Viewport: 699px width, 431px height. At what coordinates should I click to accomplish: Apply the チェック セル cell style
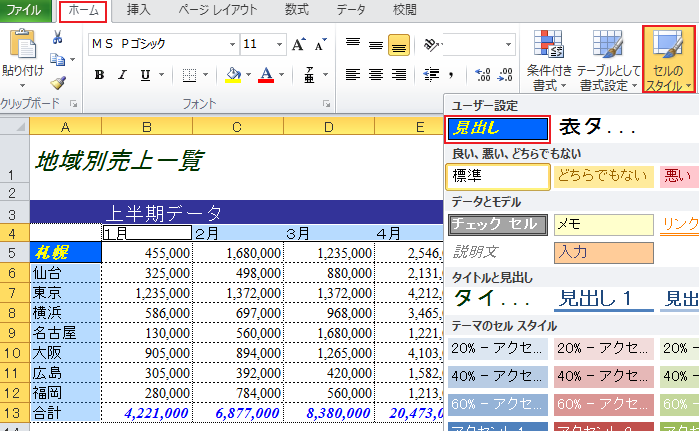point(497,224)
